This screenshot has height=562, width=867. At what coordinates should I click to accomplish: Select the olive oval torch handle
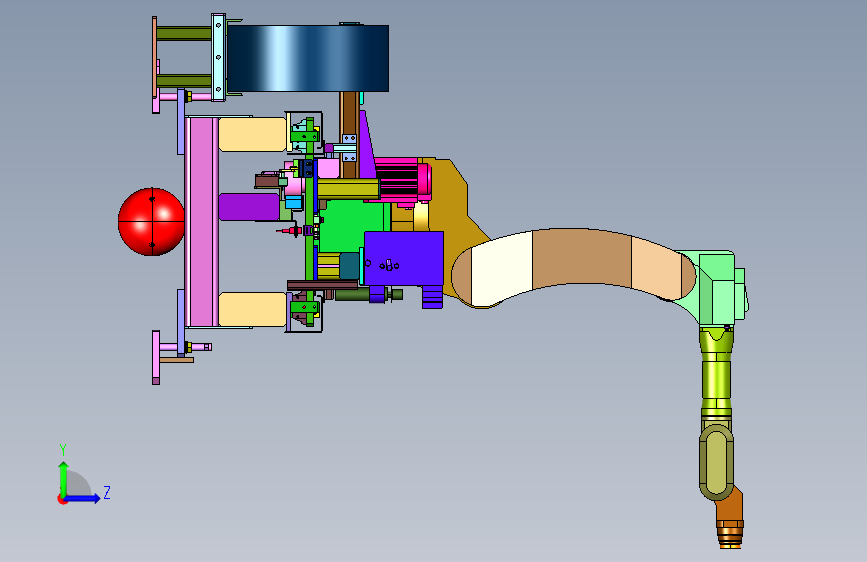[x=717, y=462]
